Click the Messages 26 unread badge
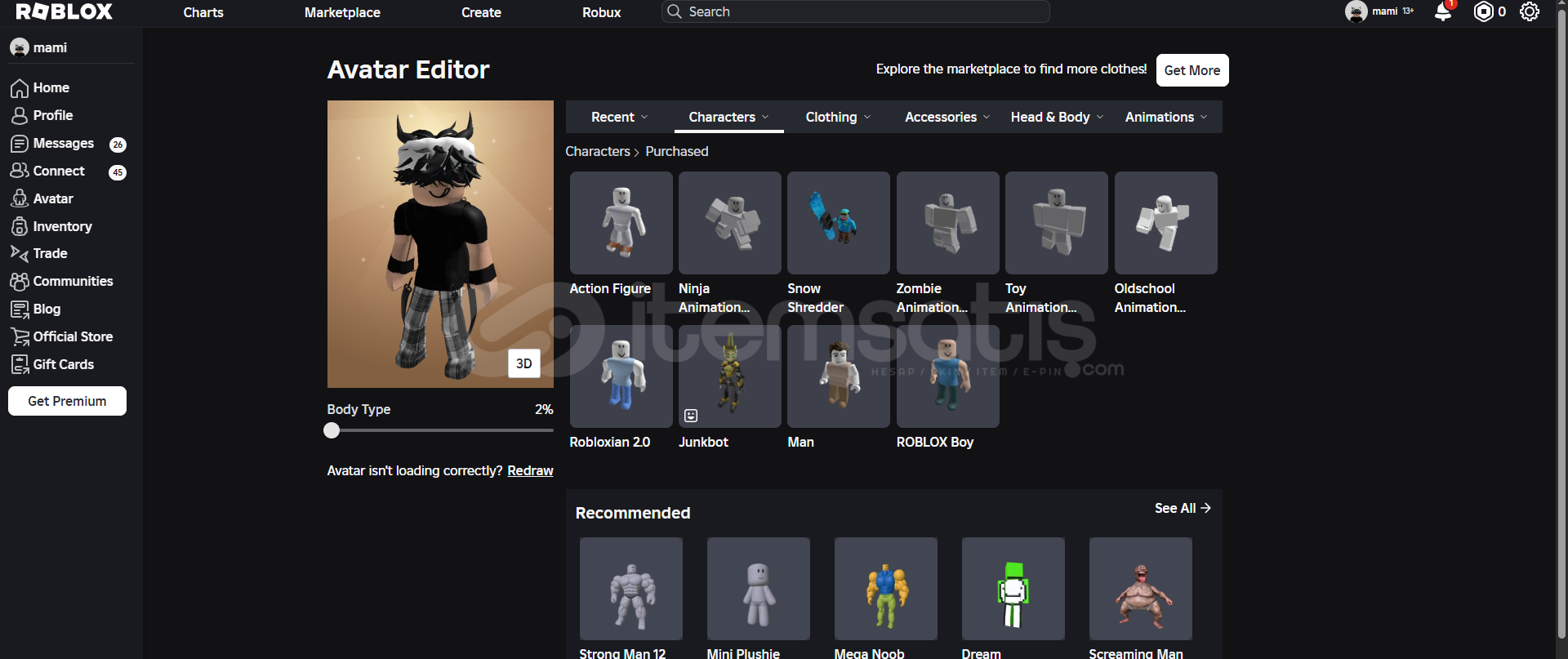The image size is (1568, 659). [118, 145]
